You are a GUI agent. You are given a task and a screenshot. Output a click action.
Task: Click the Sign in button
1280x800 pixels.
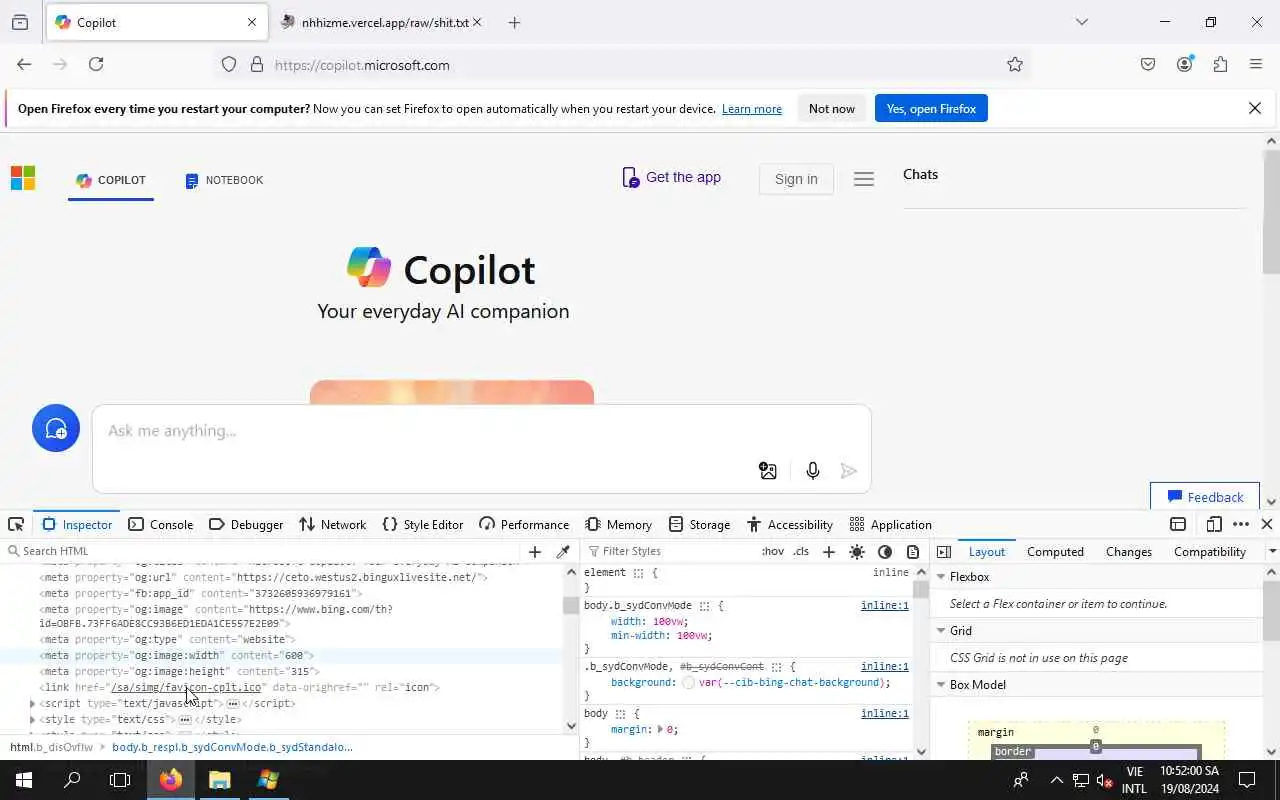(x=796, y=179)
